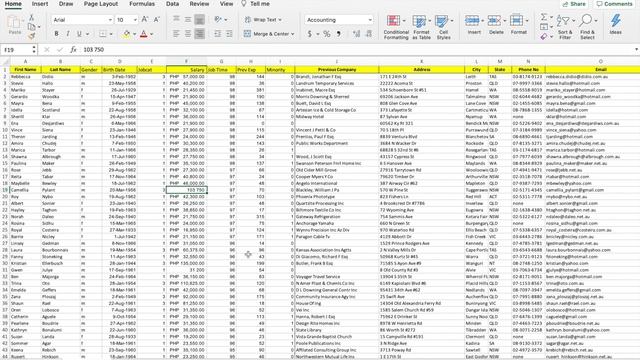640x360 pixels.
Task: Click the Fill down icon
Action: pos(544,27)
